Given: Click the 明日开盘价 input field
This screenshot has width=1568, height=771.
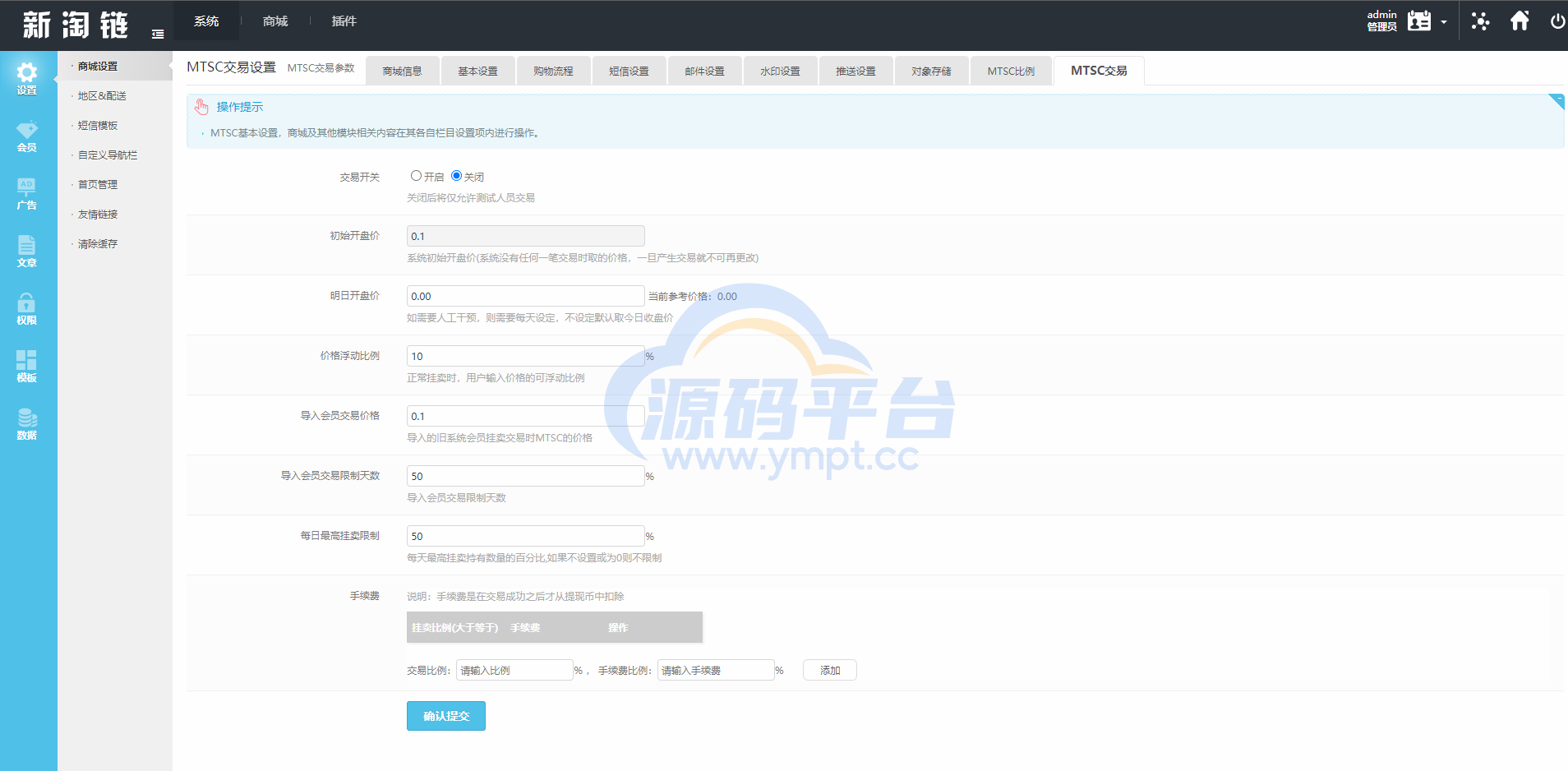Looking at the screenshot, I should pos(526,296).
